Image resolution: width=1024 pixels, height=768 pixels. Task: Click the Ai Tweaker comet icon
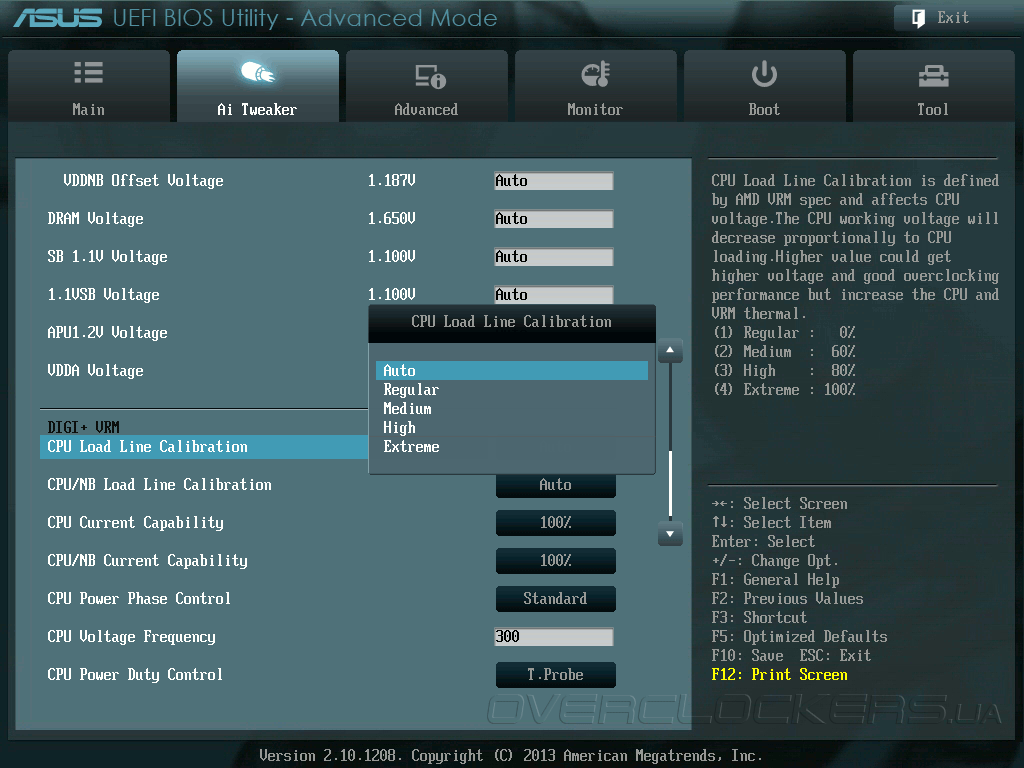[257, 72]
